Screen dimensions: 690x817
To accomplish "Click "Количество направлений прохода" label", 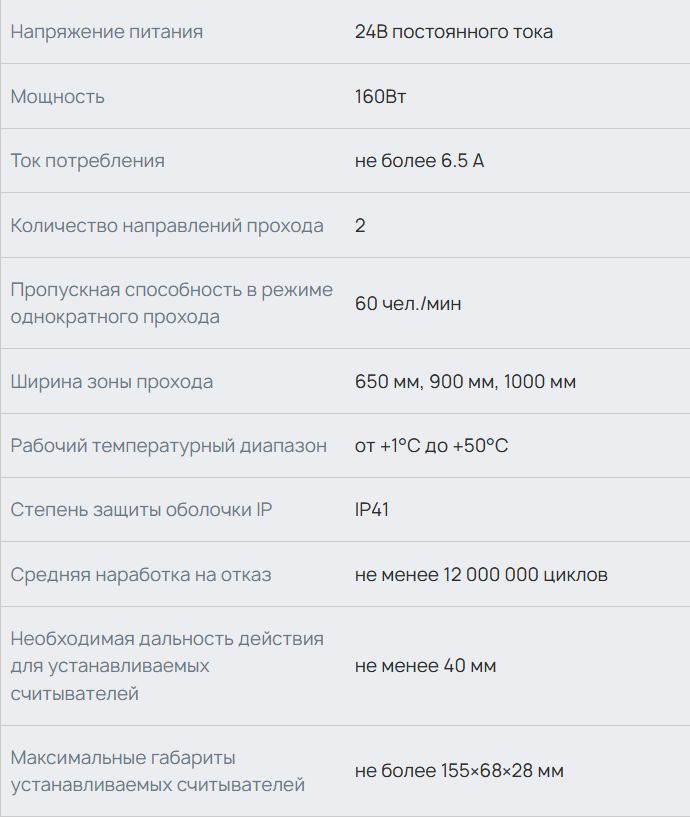I will coord(167,226).
